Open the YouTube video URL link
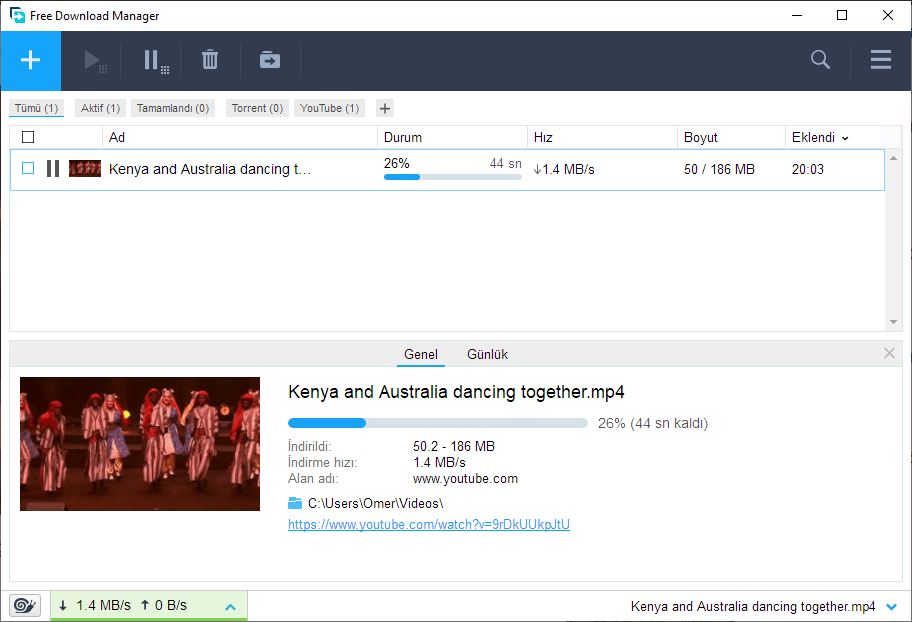The image size is (912, 622). tap(428, 524)
